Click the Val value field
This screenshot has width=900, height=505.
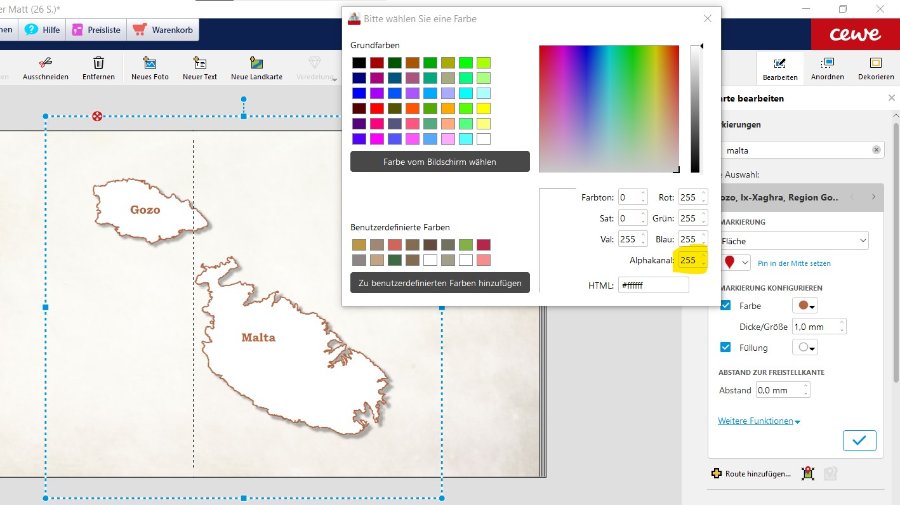tap(633, 239)
